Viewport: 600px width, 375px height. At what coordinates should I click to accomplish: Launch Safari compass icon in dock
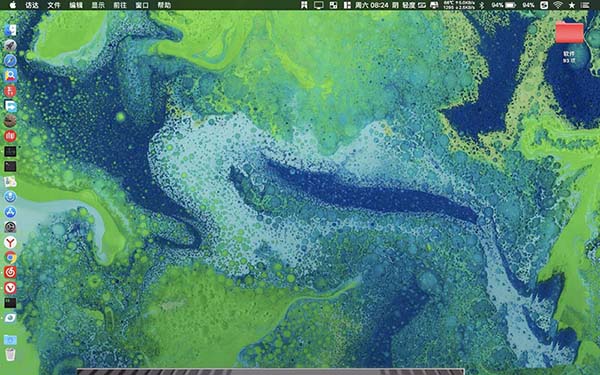10,60
